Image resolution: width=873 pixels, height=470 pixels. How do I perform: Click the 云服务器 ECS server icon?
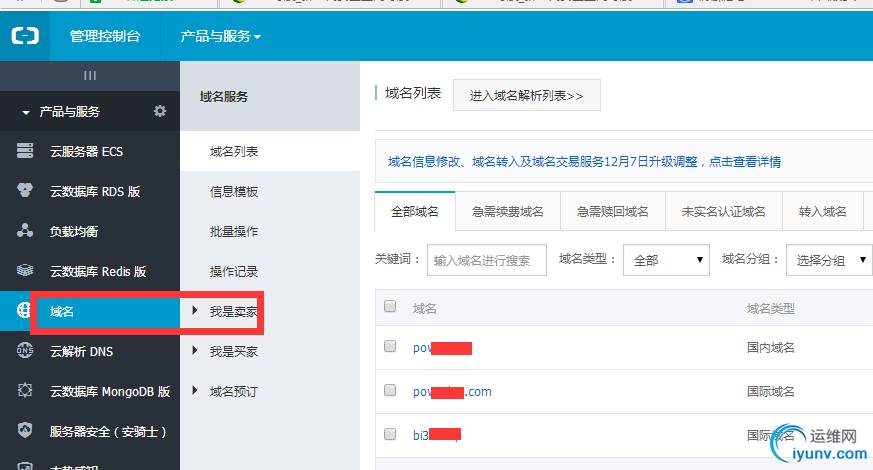pos(24,151)
